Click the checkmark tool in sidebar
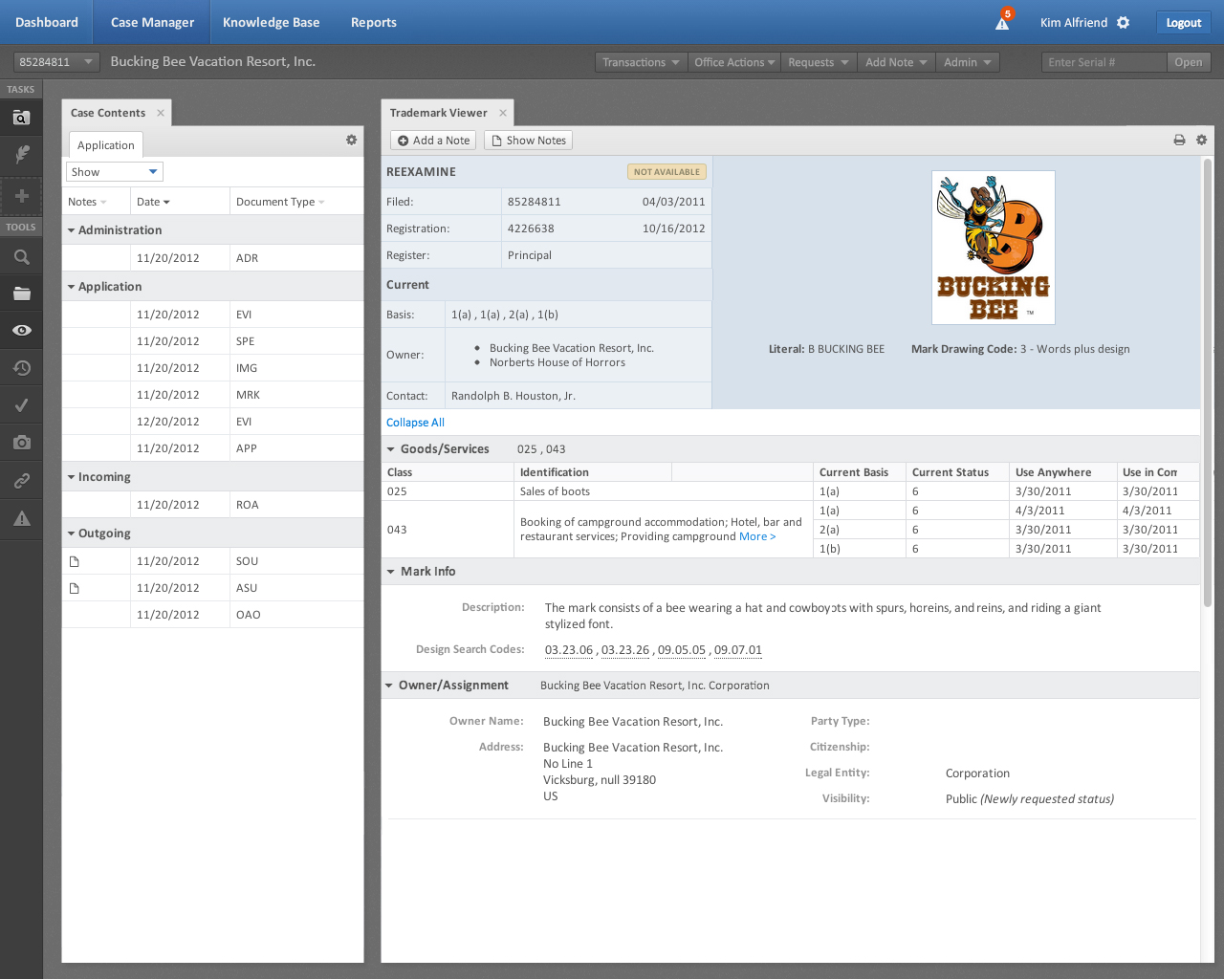Image resolution: width=1224 pixels, height=980 pixels. (x=21, y=405)
